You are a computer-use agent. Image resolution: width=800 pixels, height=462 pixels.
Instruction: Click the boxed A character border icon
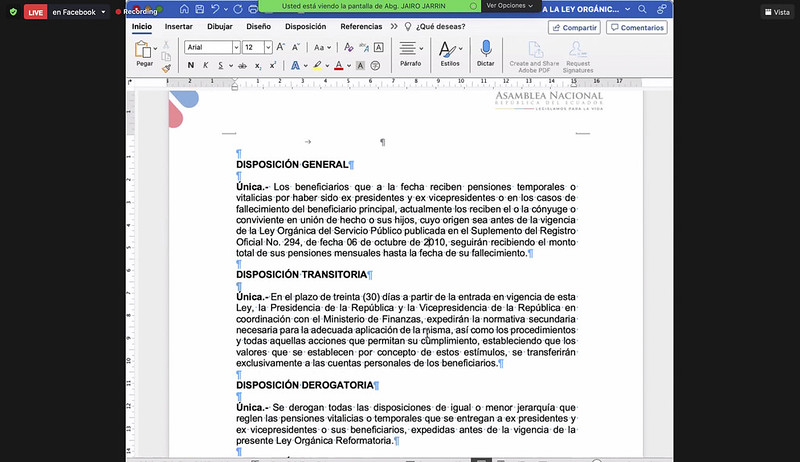click(x=379, y=47)
